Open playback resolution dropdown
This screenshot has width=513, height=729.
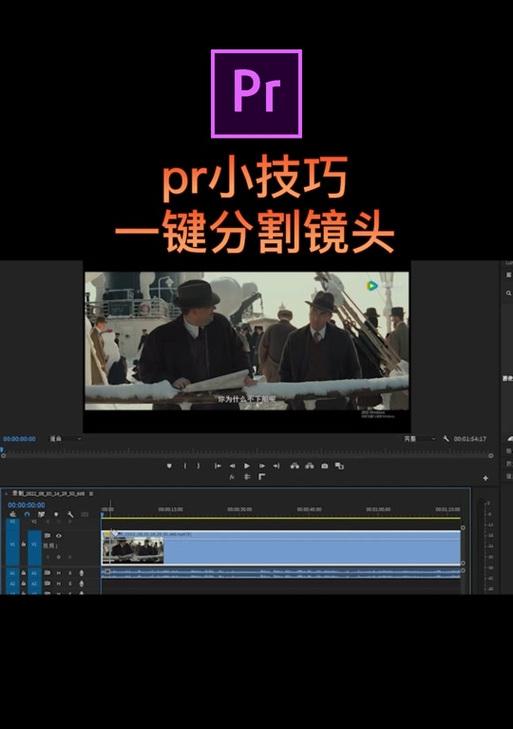pyautogui.click(x=420, y=438)
